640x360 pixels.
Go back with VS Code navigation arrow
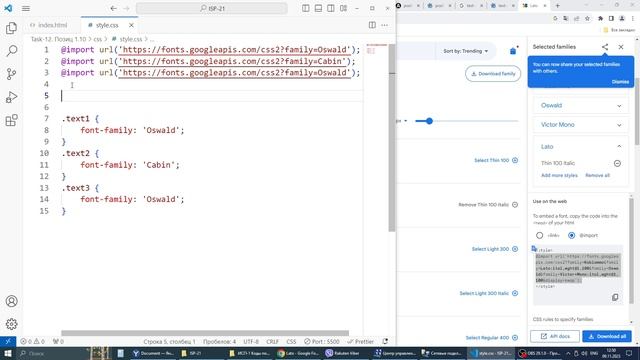pos(113,8)
